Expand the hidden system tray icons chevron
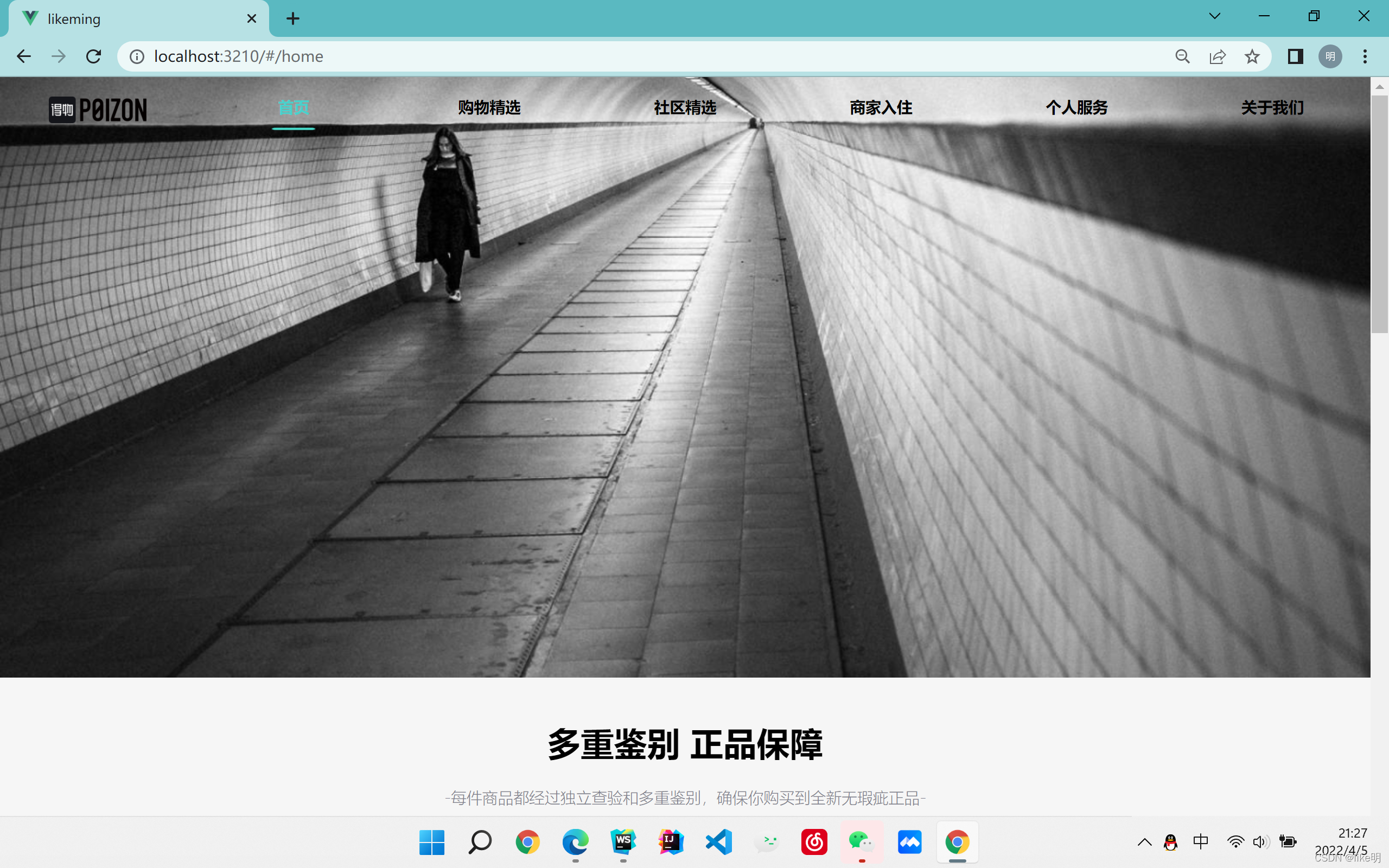 tap(1144, 842)
